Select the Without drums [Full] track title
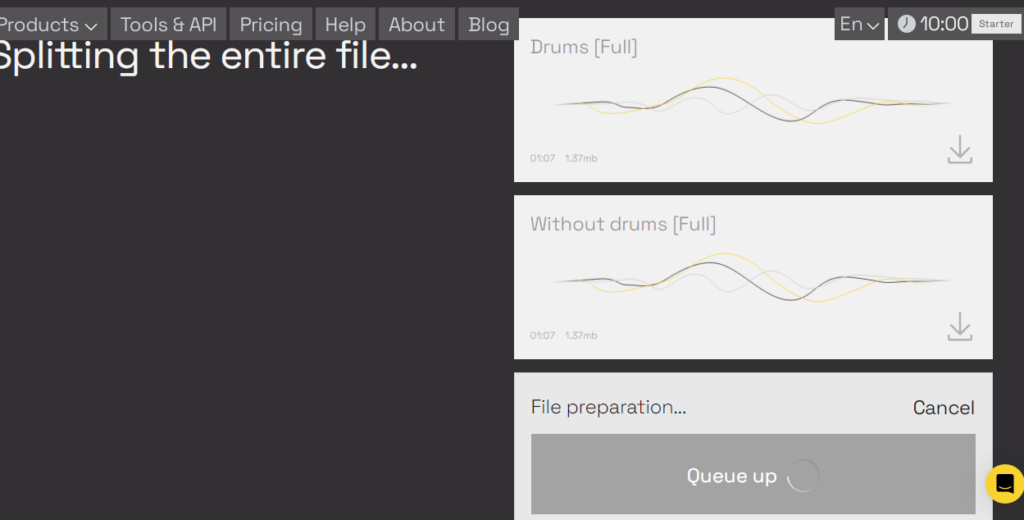 [x=622, y=224]
